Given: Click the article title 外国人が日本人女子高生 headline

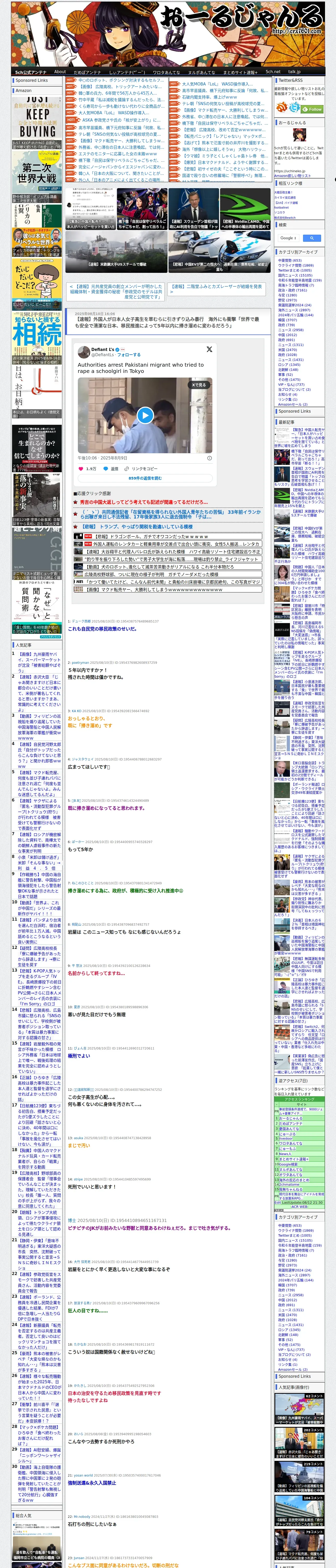Looking at the screenshot, I should pos(167,322).
